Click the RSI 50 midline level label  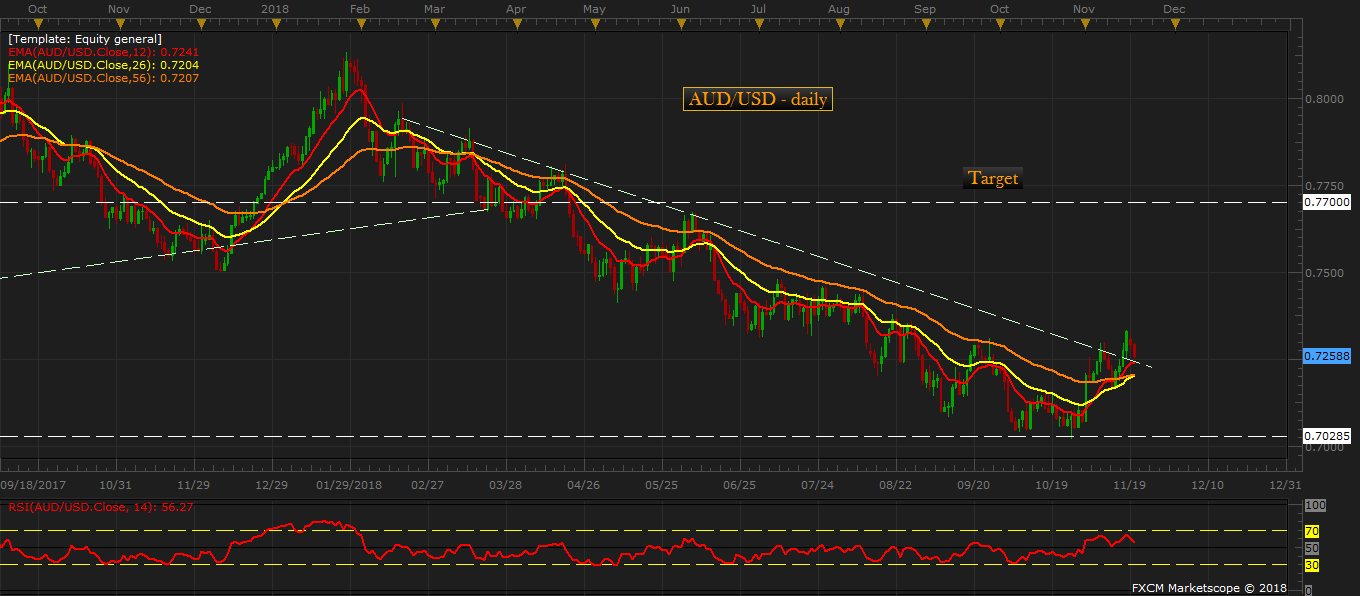(x=1313, y=548)
